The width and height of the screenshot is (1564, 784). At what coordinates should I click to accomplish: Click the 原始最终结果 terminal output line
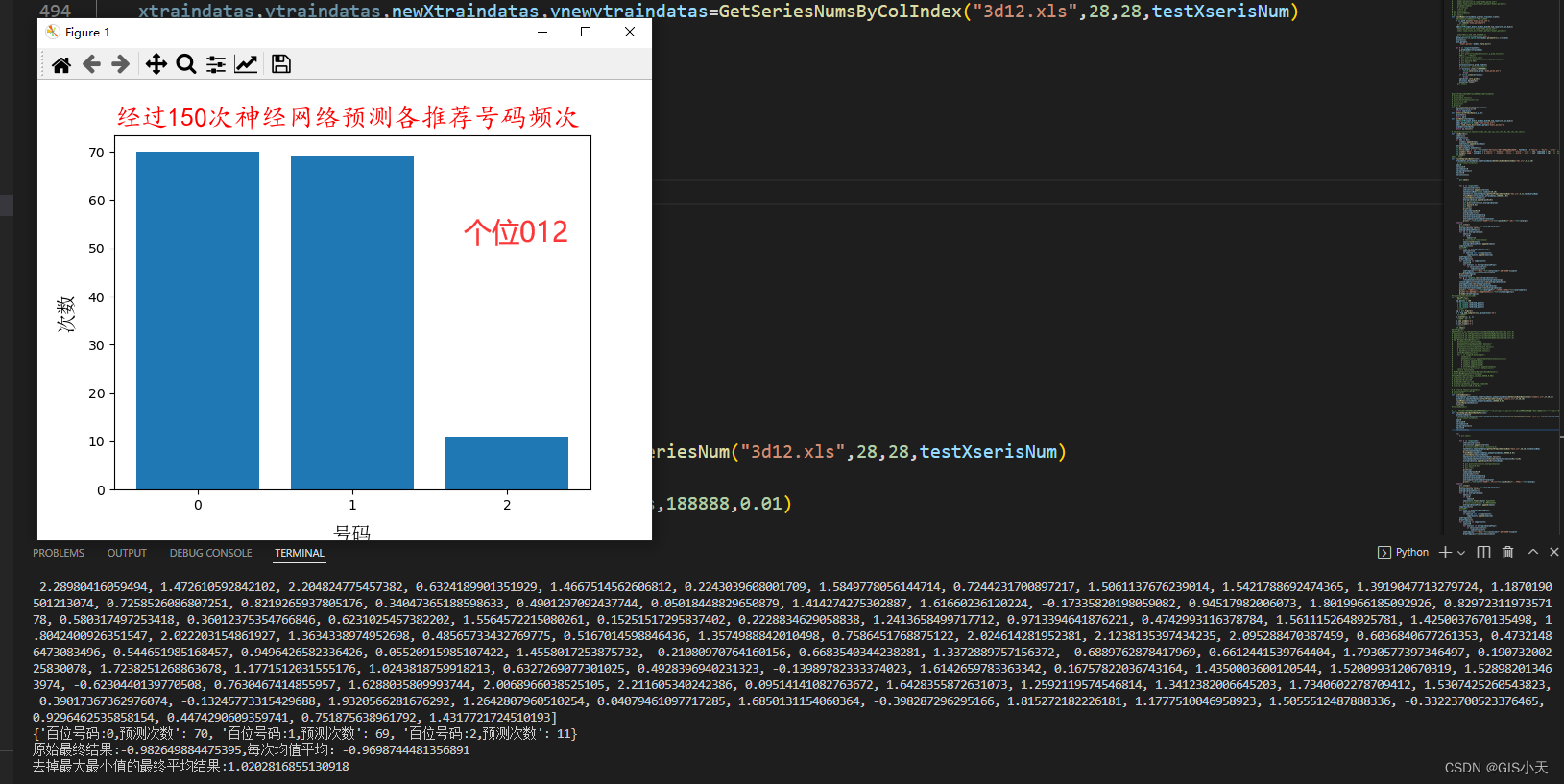(x=251, y=749)
